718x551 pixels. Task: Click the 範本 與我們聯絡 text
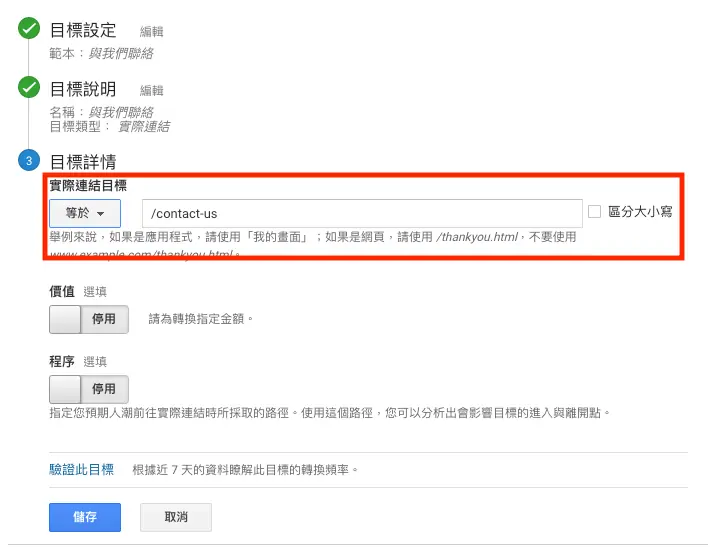click(x=102, y=54)
